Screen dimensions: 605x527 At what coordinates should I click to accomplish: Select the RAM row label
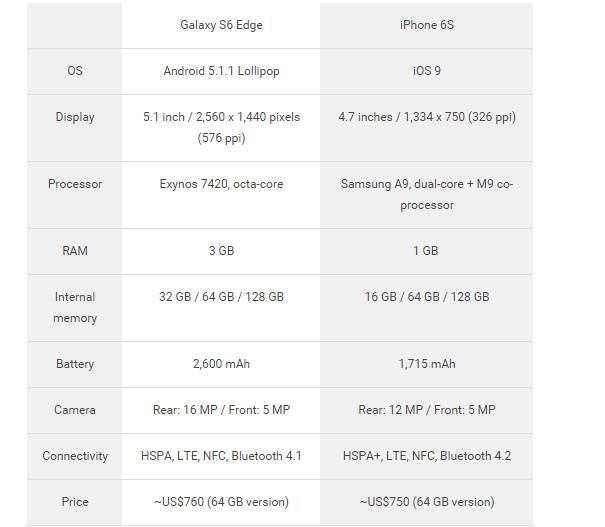(75, 251)
